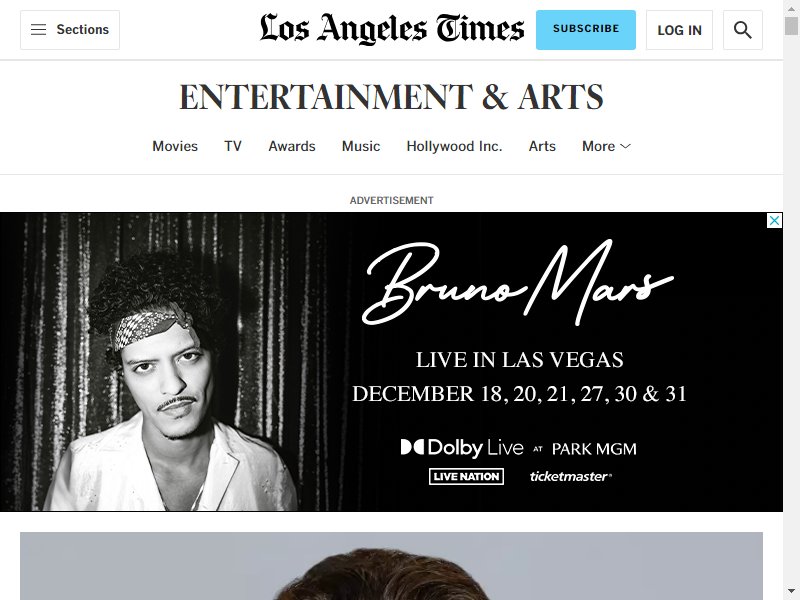Open the Music section
This screenshot has height=600, width=800.
click(x=361, y=146)
